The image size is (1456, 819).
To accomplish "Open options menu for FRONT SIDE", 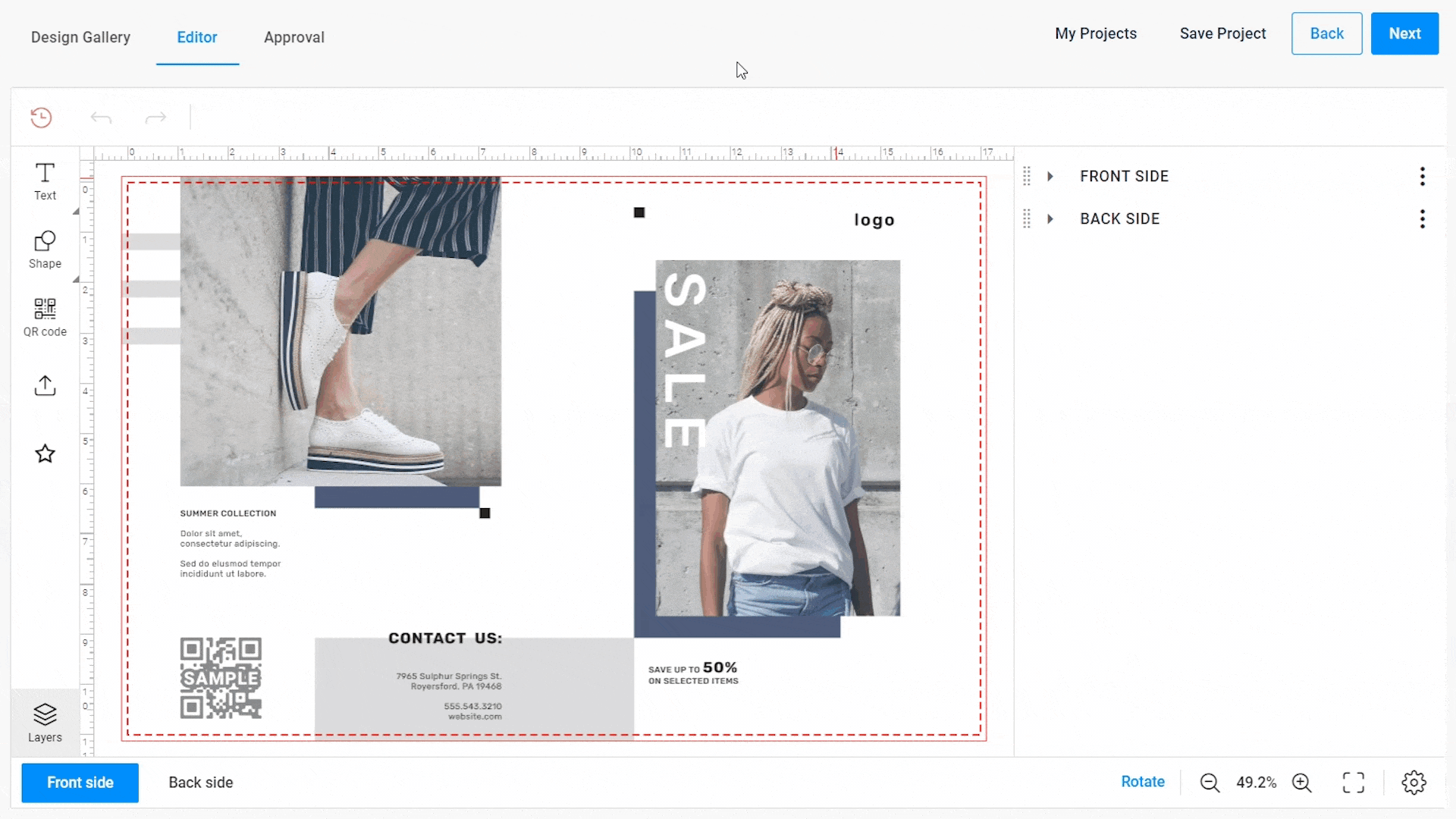I will (1422, 176).
